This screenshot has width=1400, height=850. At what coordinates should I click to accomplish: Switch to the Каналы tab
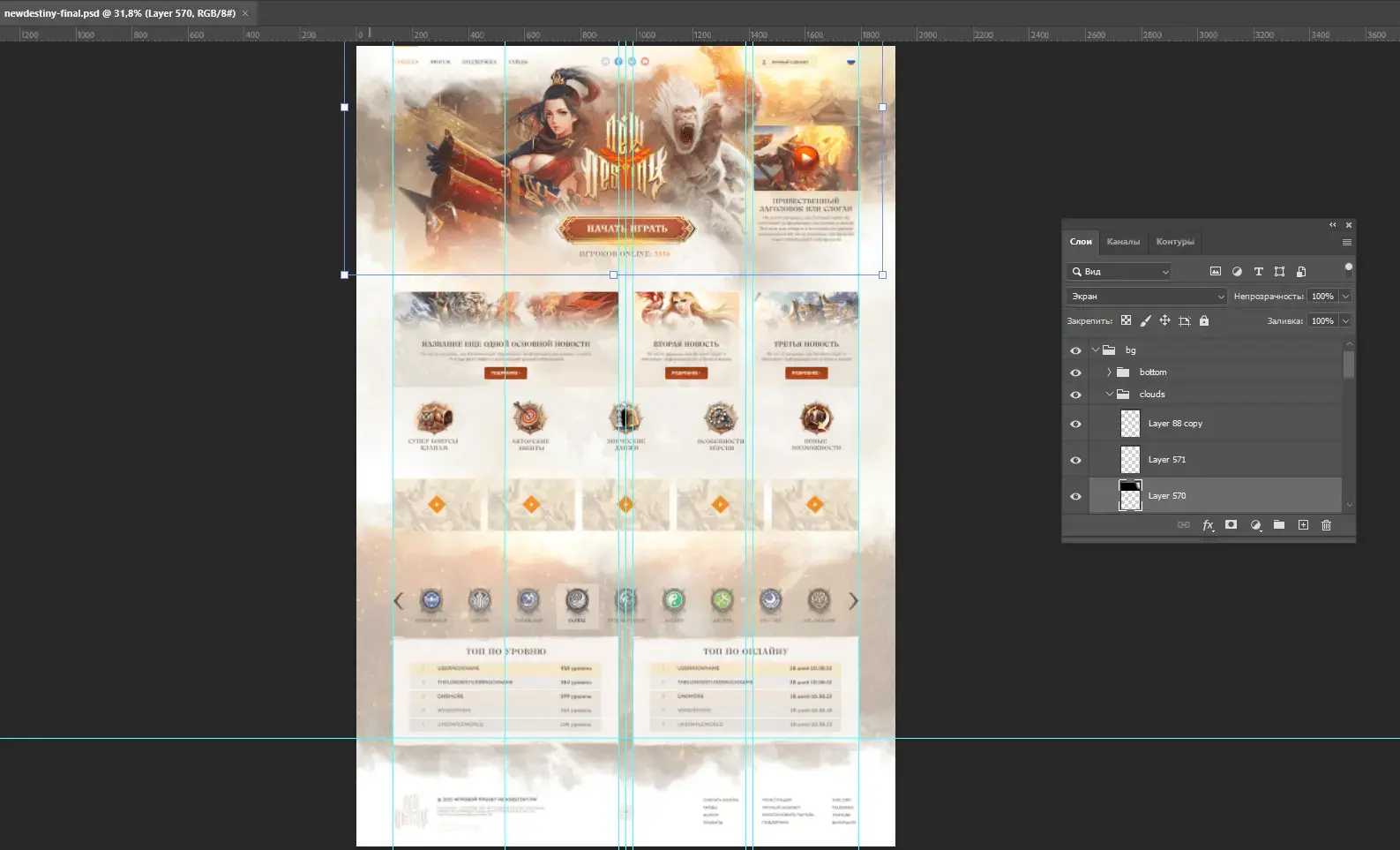[1123, 242]
